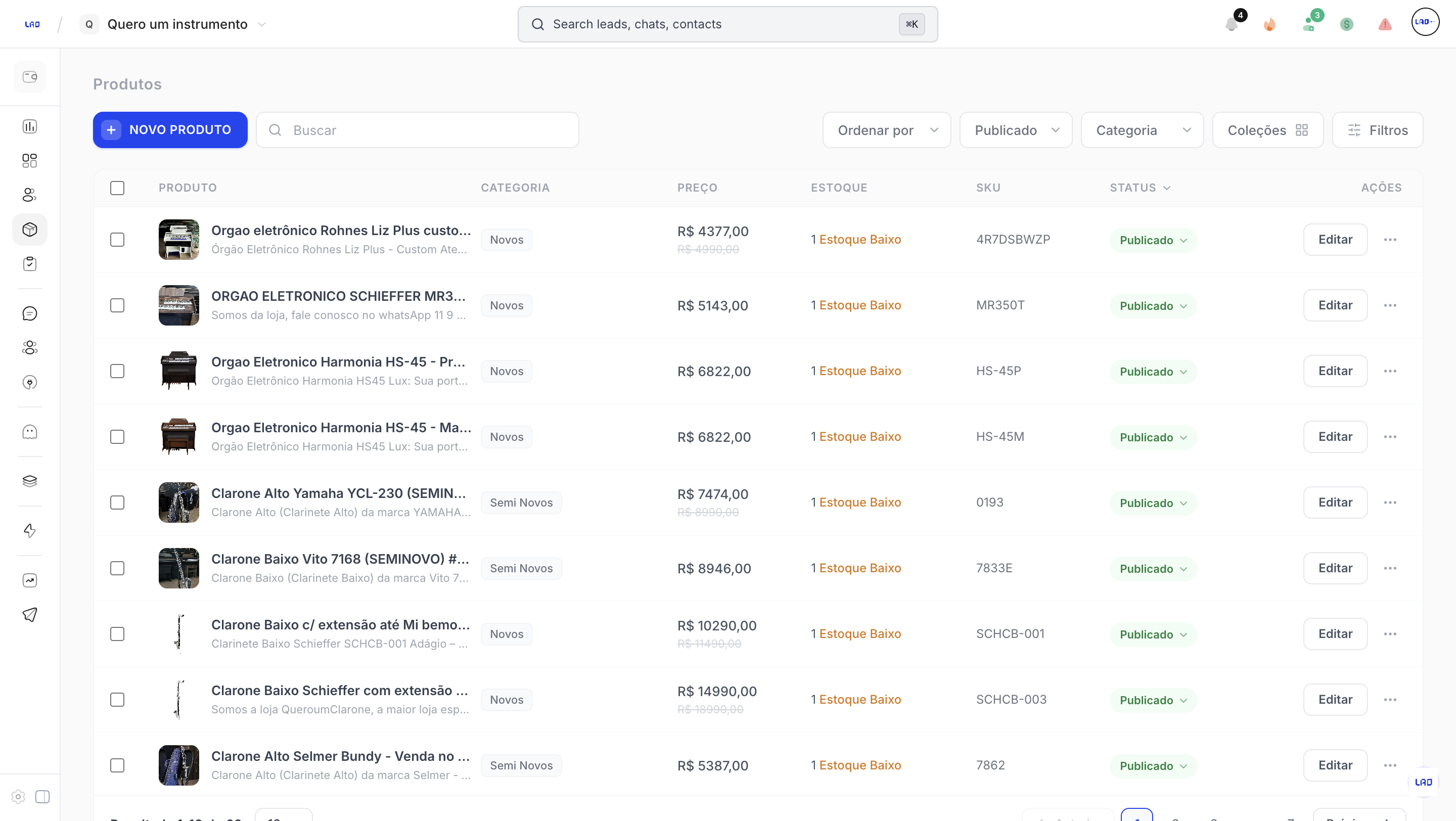Image resolution: width=1456 pixels, height=821 pixels.
Task: Check the Orgao eletrônico Rohnes Liz Plus row
Action: tap(118, 240)
